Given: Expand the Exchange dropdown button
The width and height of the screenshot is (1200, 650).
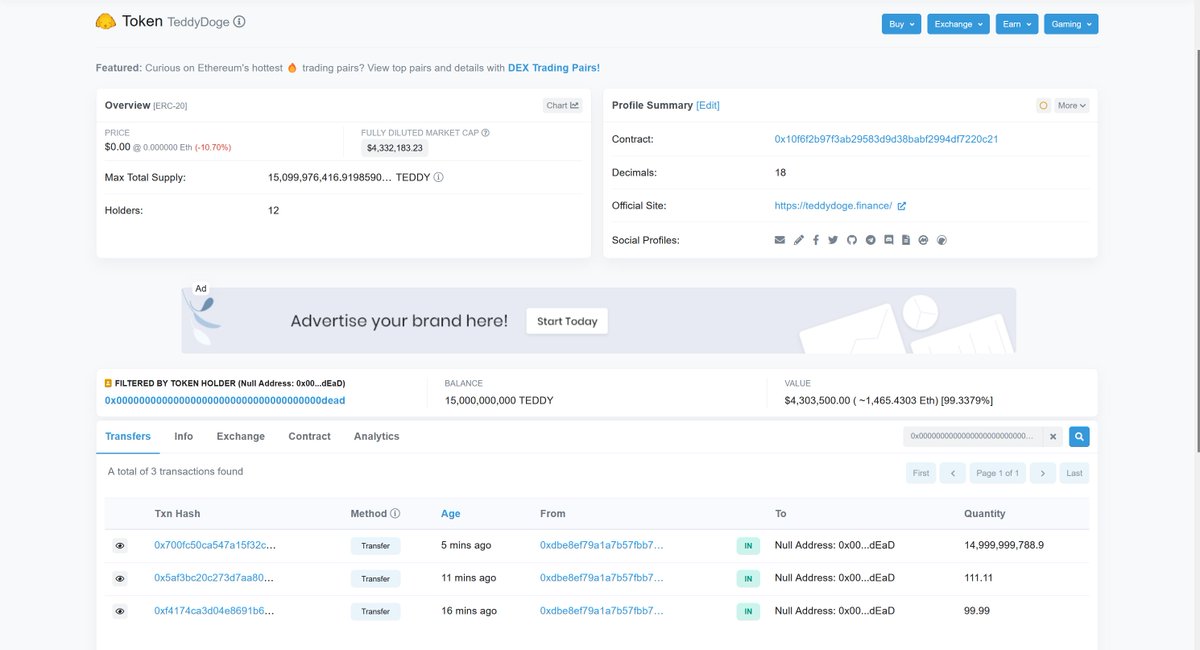Looking at the screenshot, I should pyautogui.click(x=958, y=24).
